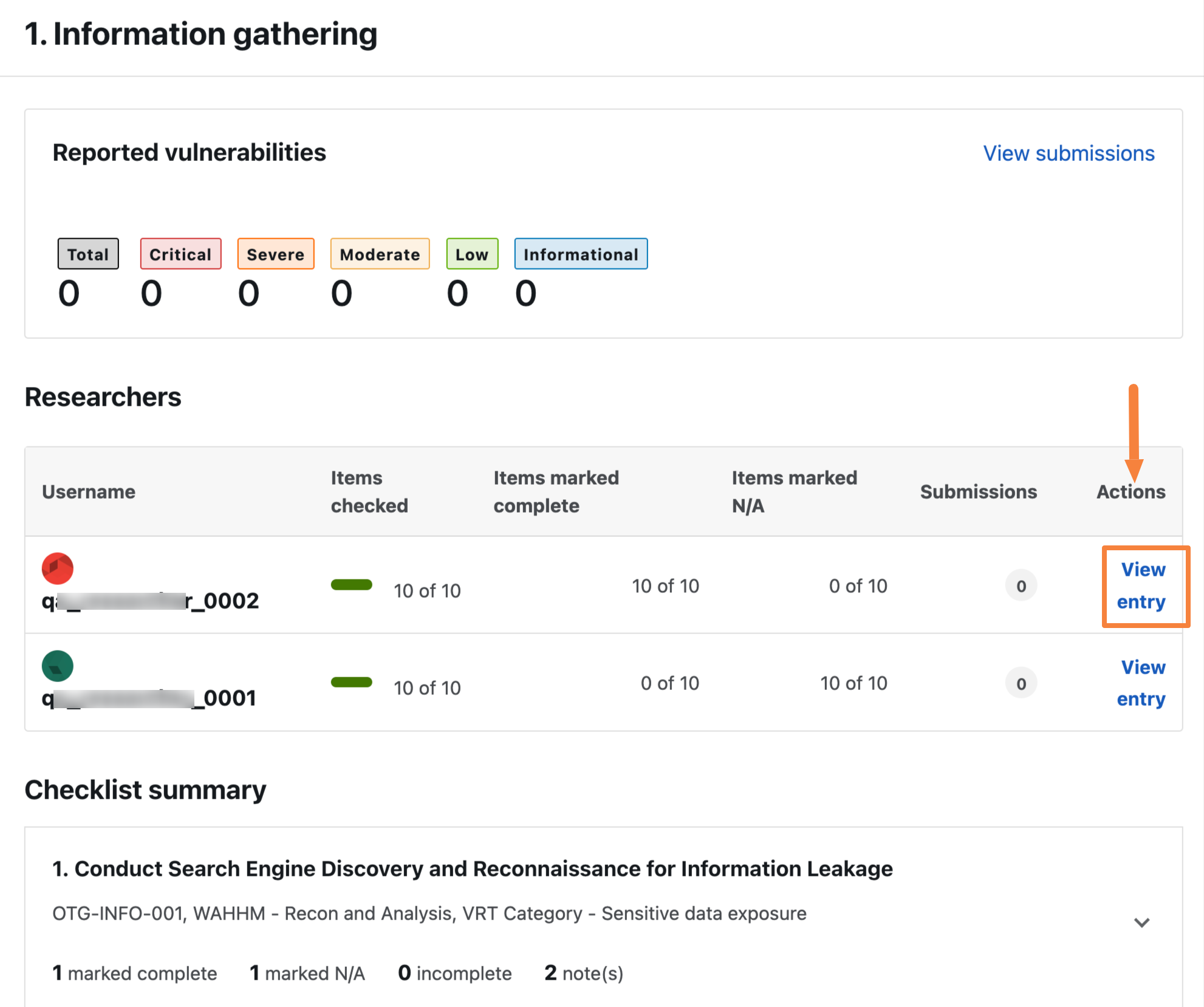This screenshot has height=1007, width=1204.
Task: Click the '2 note(s)' summary text
Action: (x=584, y=973)
